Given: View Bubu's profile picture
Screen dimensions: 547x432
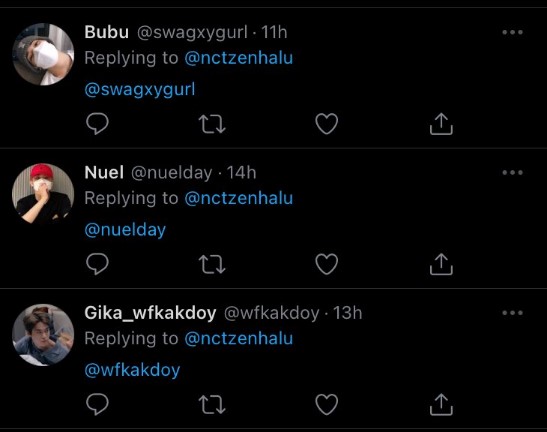Looking at the screenshot, I should (x=43, y=54).
